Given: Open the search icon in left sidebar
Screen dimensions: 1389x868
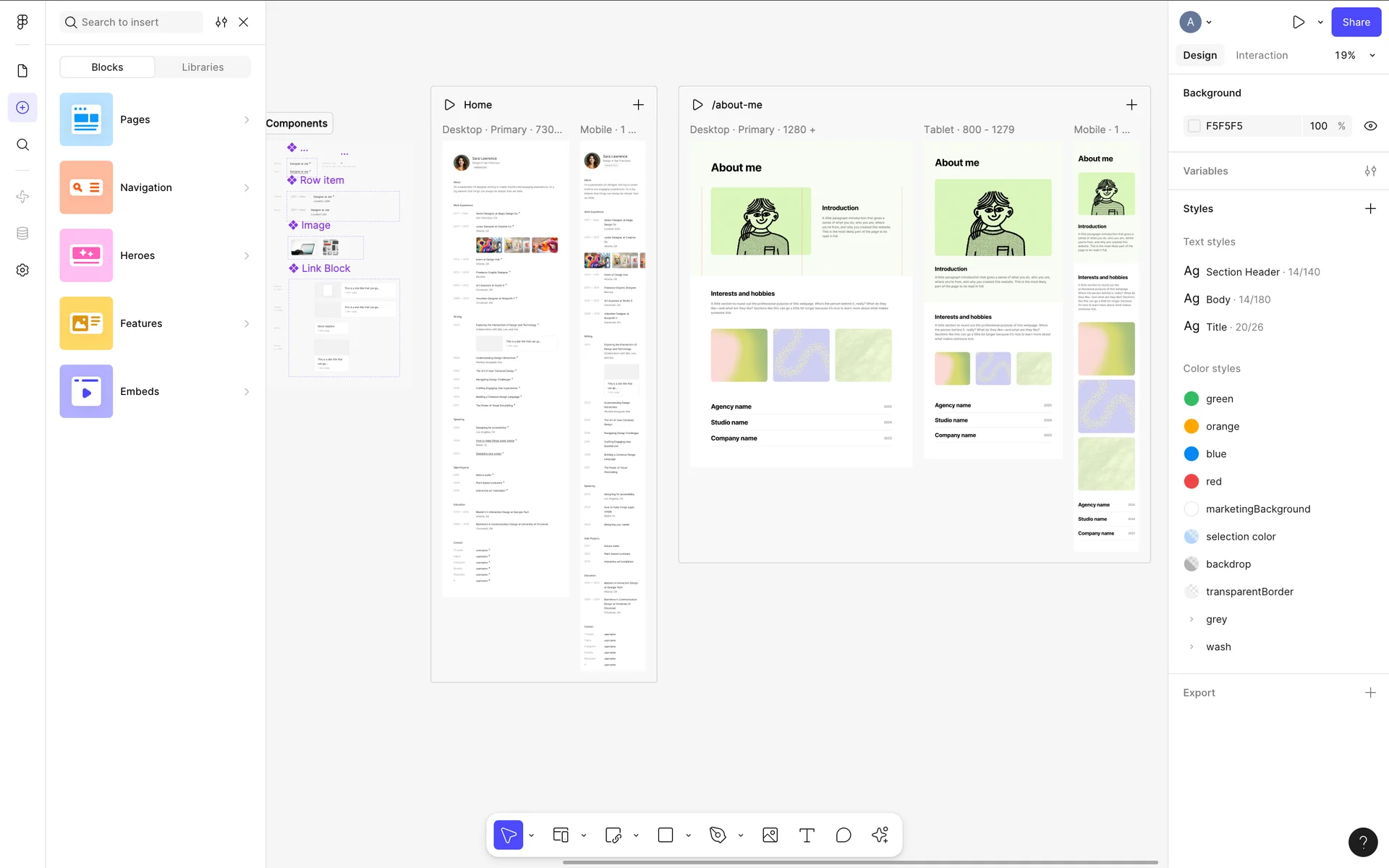Looking at the screenshot, I should [22, 145].
